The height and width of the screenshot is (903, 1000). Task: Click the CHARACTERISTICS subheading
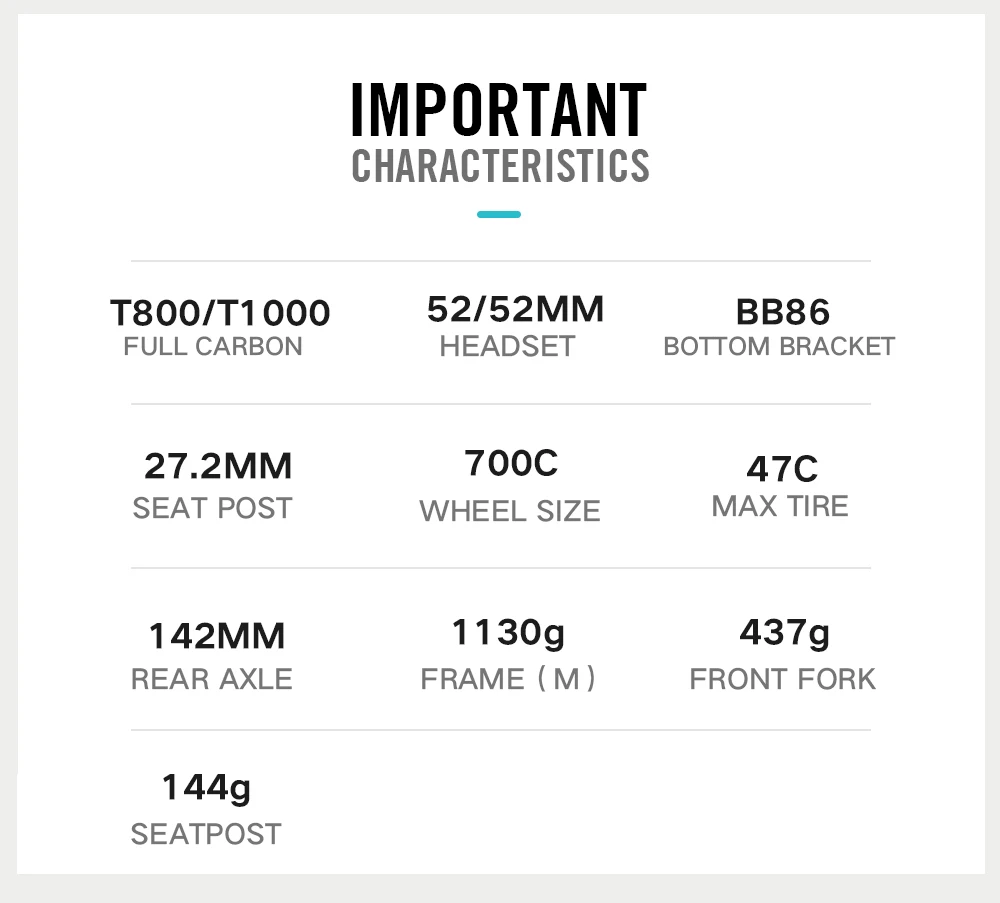pyautogui.click(x=500, y=166)
